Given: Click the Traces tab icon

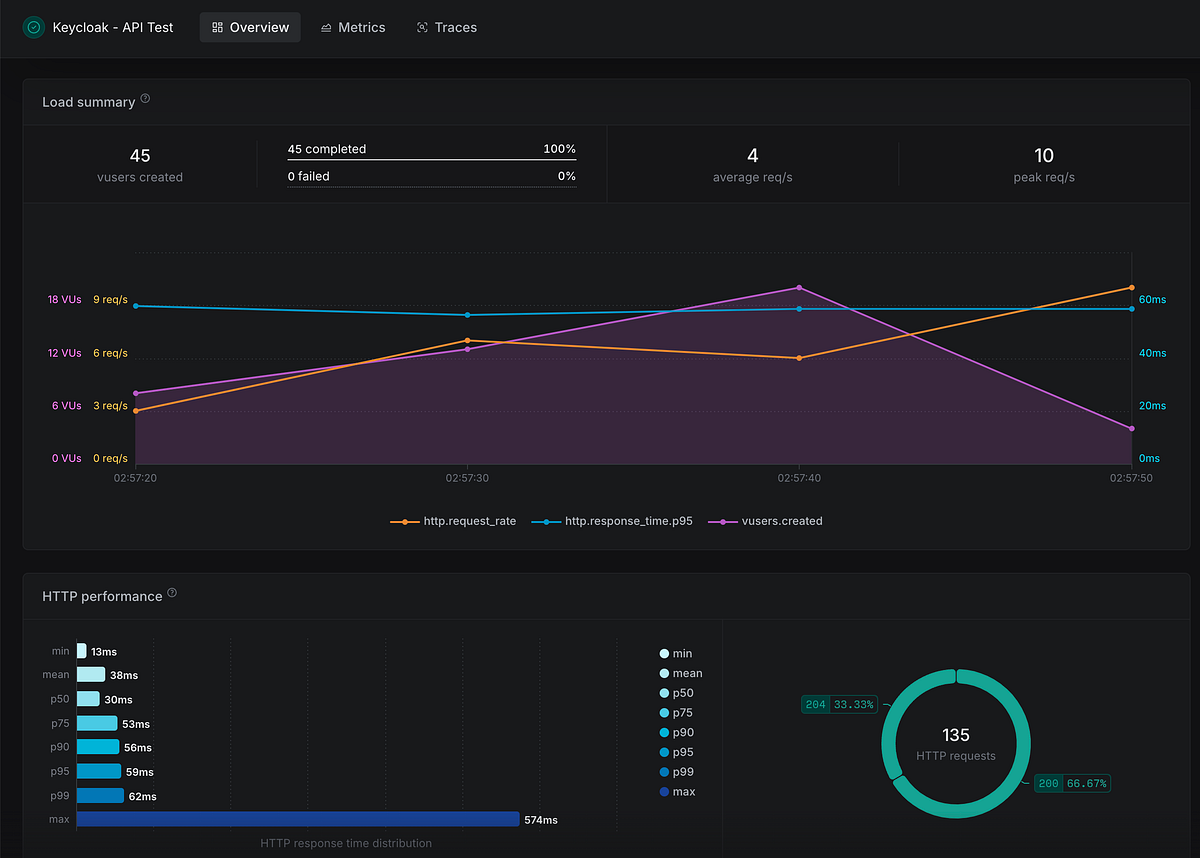Looking at the screenshot, I should (x=422, y=27).
